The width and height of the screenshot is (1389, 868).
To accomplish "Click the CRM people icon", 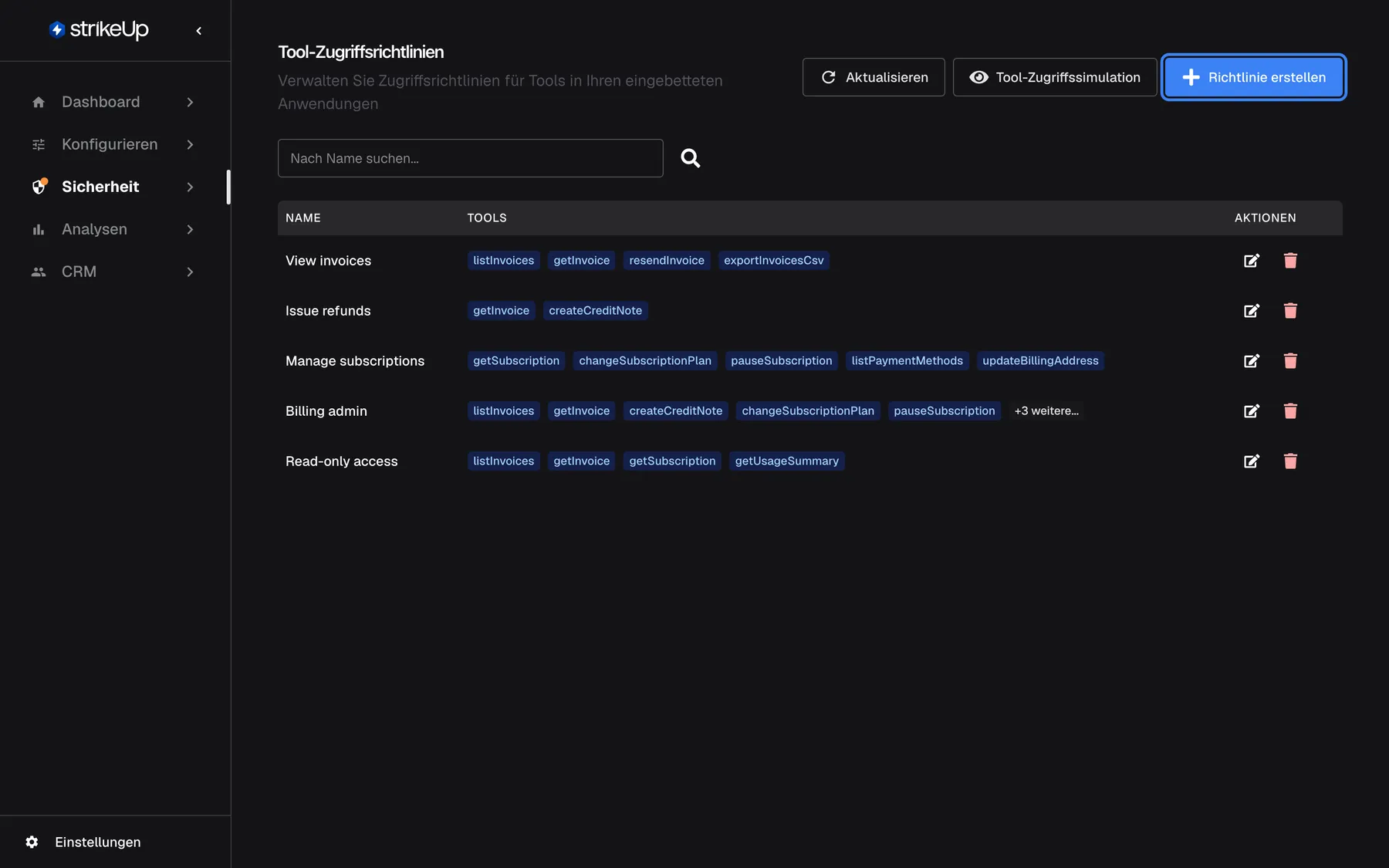I will (x=39, y=272).
